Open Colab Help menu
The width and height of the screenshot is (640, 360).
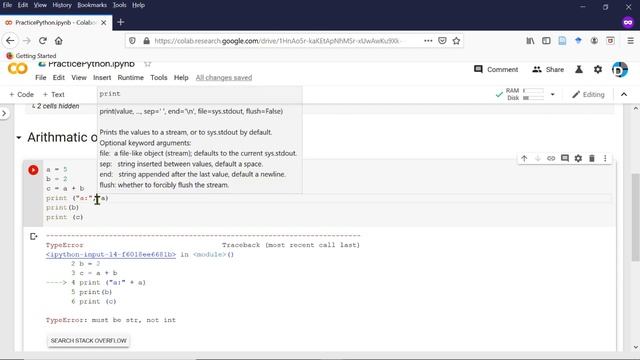181,78
